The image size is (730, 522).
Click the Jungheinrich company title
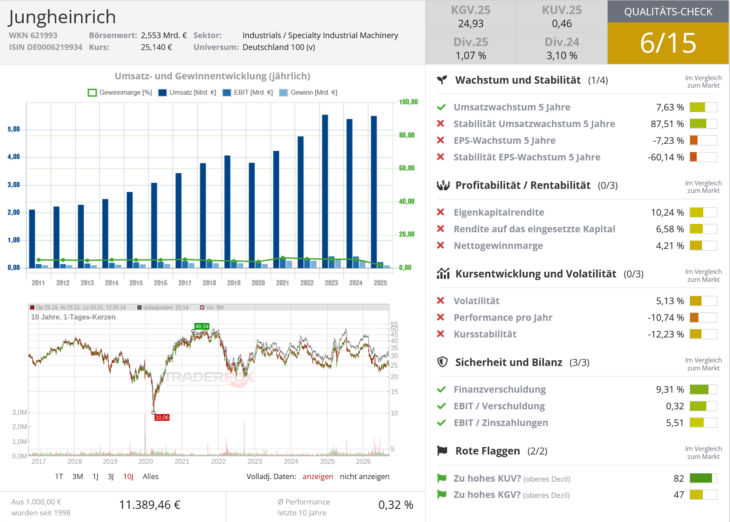pos(62,17)
